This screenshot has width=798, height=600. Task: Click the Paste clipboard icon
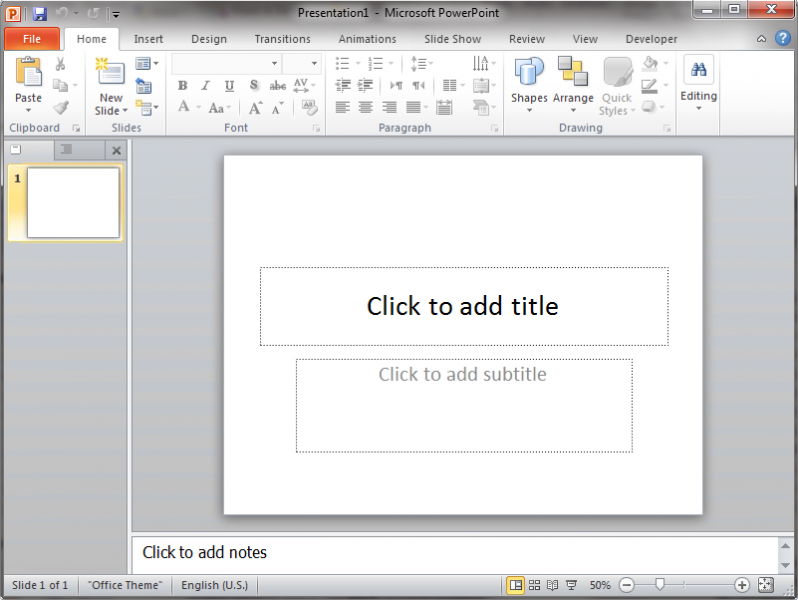(x=28, y=73)
